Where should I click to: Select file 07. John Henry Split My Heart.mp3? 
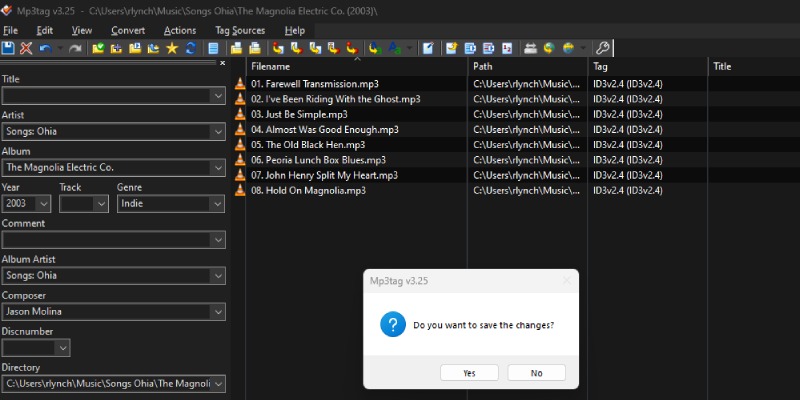324,176
